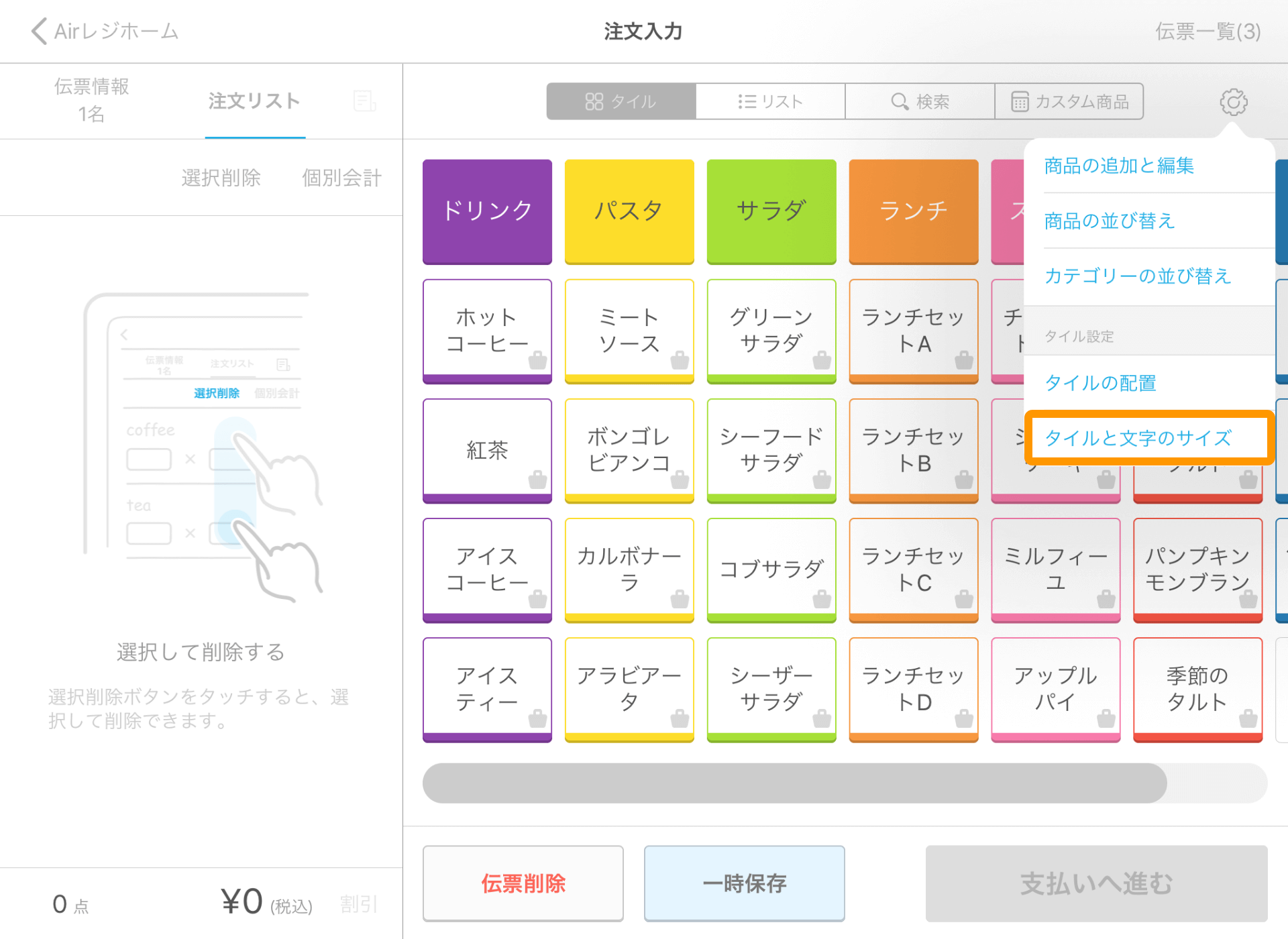1288x939 pixels.
Task: Add アイスコーヒー to the order
Action: (488, 570)
